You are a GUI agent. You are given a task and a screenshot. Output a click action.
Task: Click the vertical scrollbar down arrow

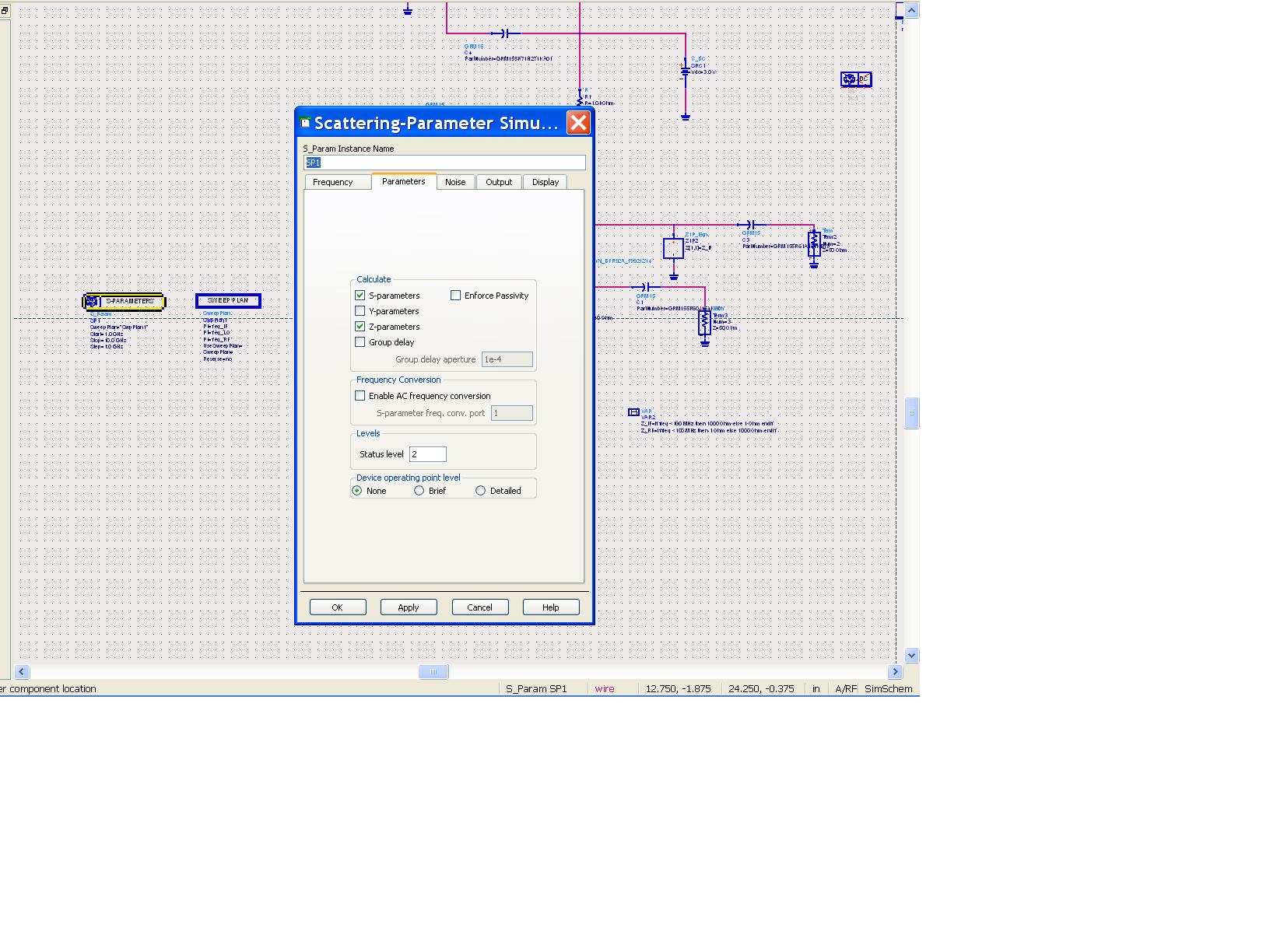(911, 655)
